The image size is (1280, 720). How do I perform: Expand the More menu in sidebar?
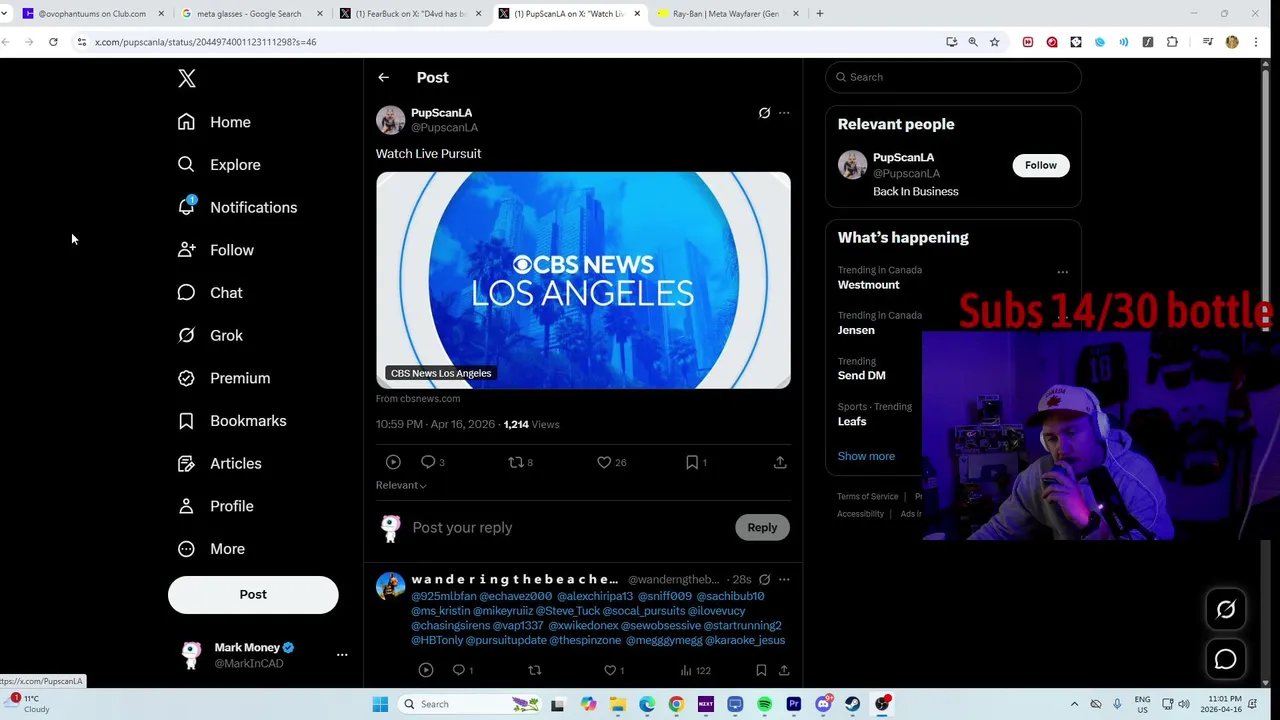click(x=212, y=549)
